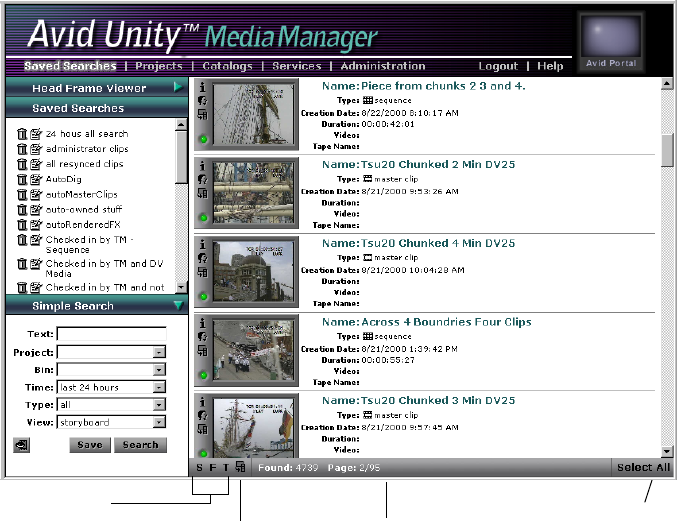This screenshot has height=521, width=677.
Task: Delete the autoRenderedFX saved search
Action: click(x=22, y=224)
